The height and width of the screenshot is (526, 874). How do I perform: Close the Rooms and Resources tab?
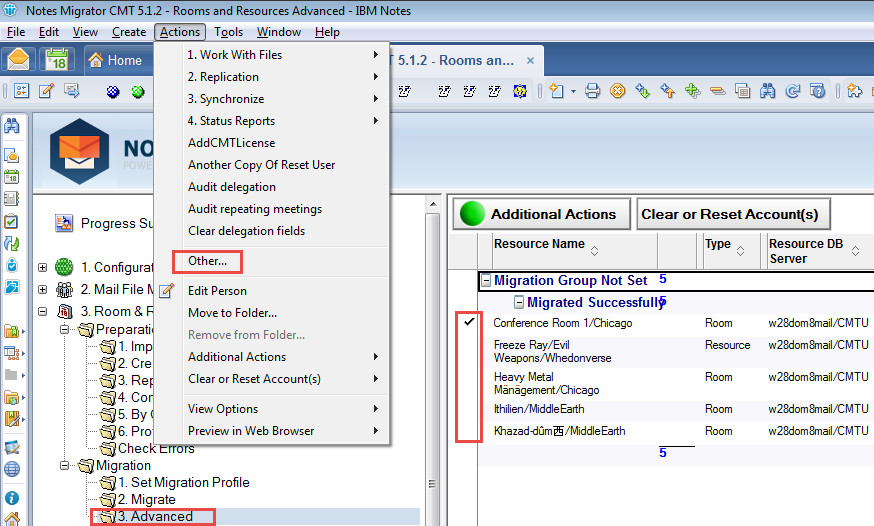point(530,60)
